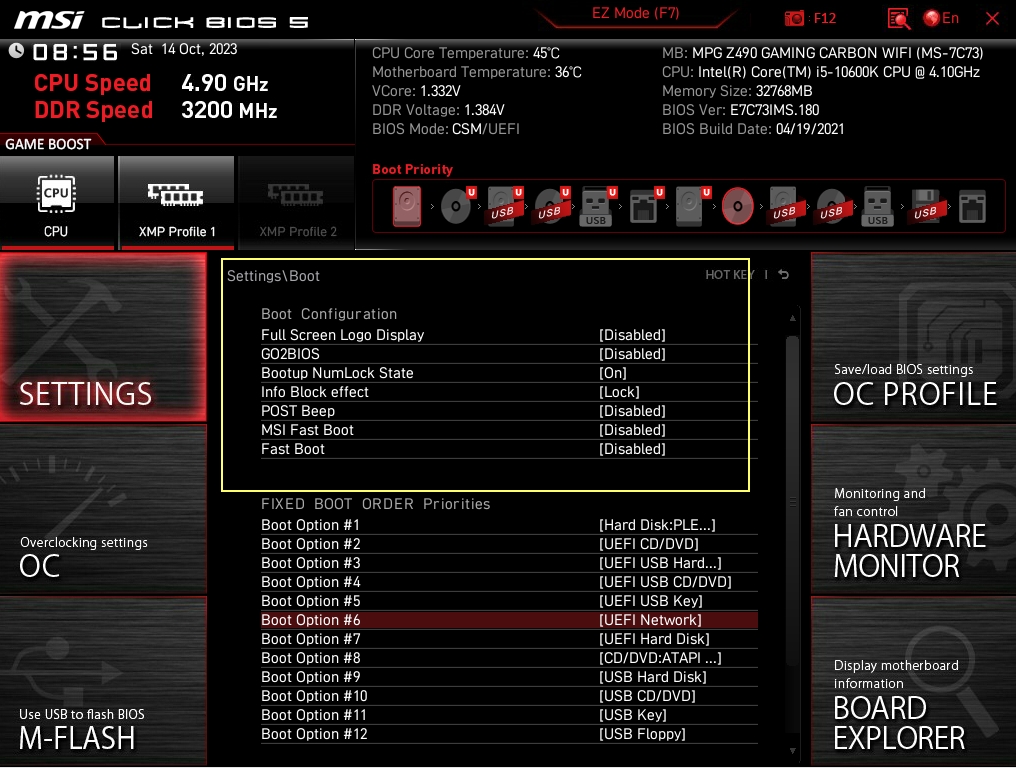
Task: Toggle MSI Fast Boot [Disabled] value
Action: 632,430
